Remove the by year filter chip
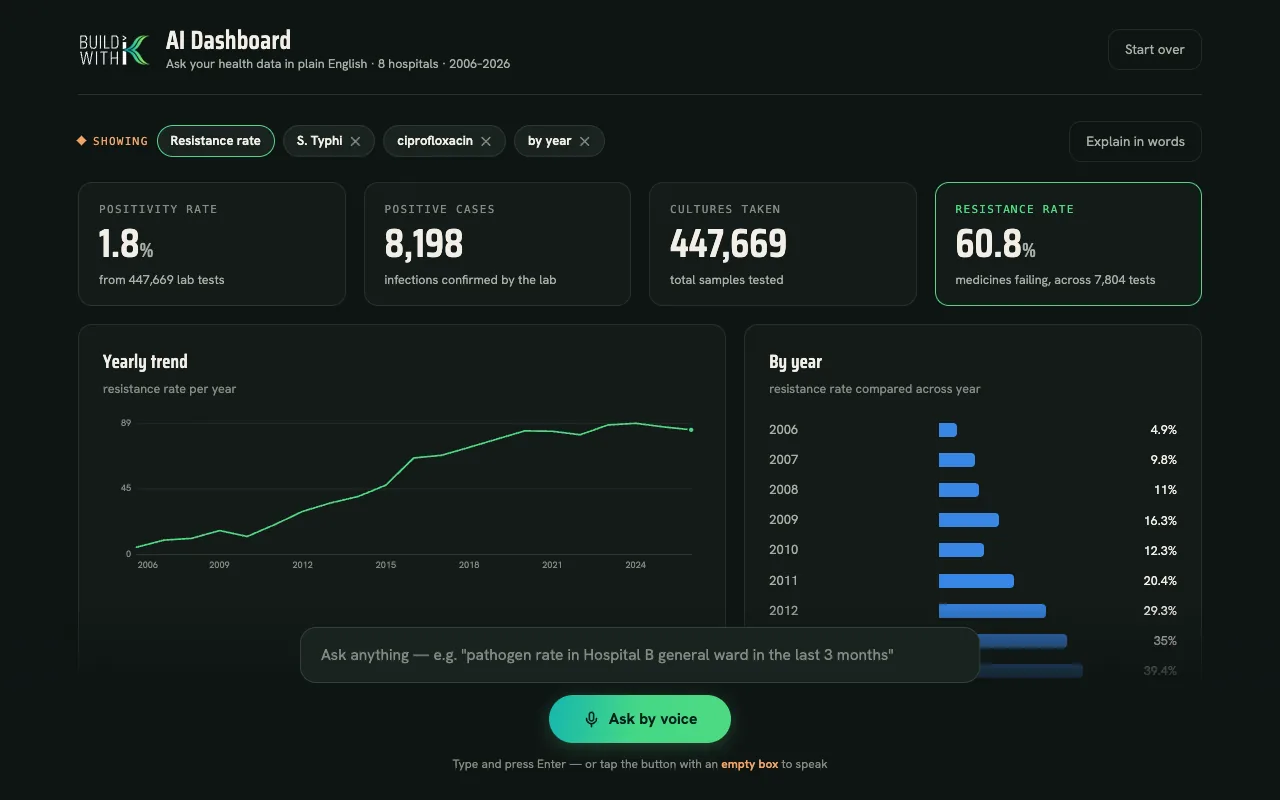 (585, 141)
